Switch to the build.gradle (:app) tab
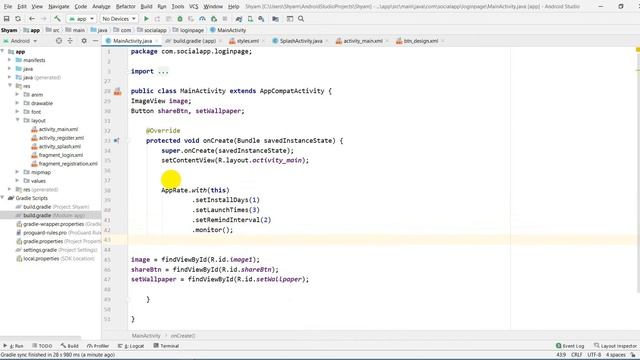Viewport: 640px width, 360px height. 194,41
